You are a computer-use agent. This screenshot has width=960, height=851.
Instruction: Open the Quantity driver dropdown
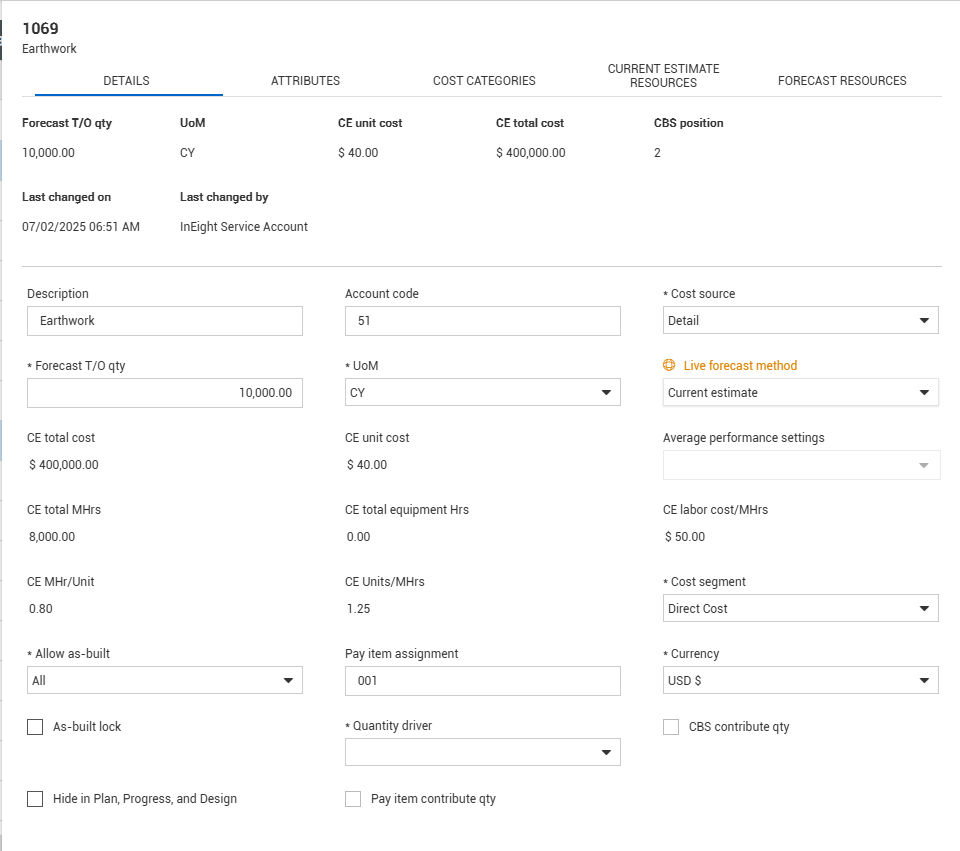[x=482, y=752]
